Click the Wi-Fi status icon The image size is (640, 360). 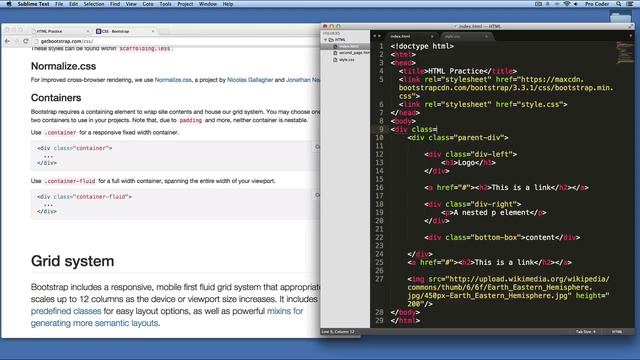tap(567, 4)
